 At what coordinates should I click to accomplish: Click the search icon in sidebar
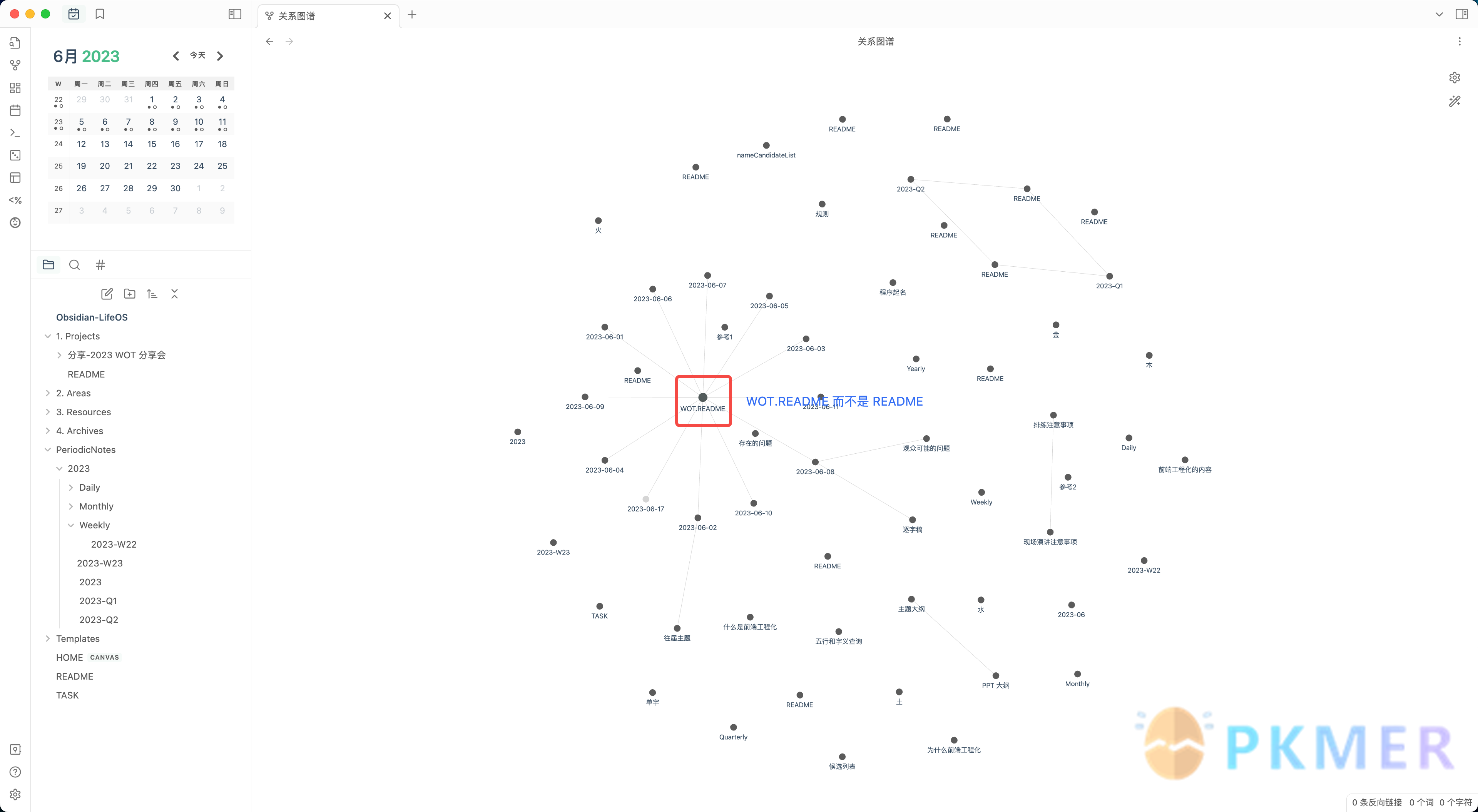pyautogui.click(x=74, y=264)
